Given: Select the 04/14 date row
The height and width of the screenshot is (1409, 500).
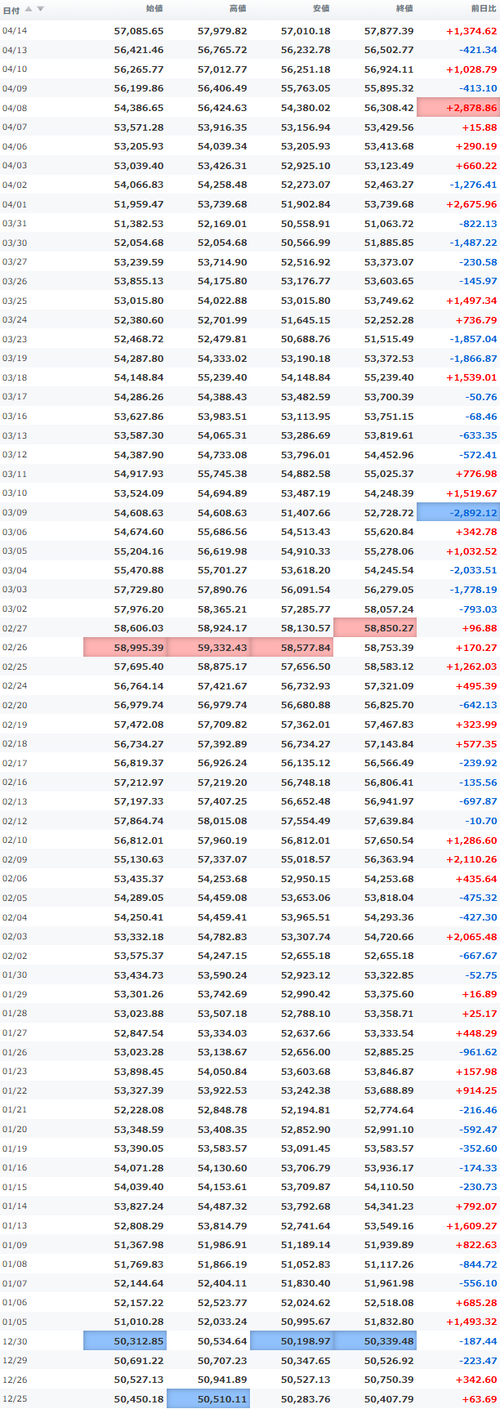Looking at the screenshot, I should click(x=250, y=31).
